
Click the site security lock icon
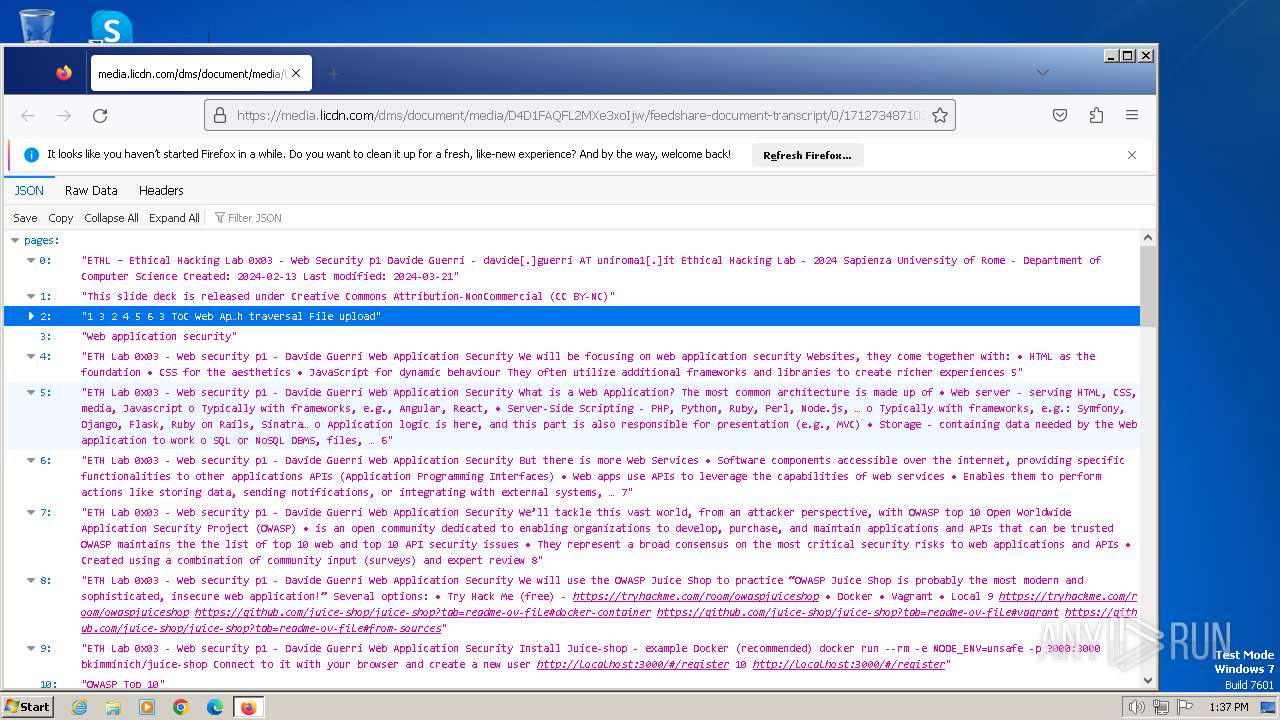coord(221,116)
